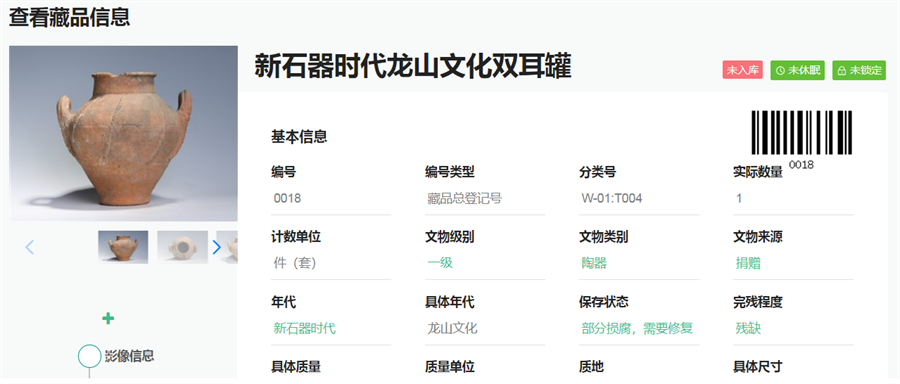Click the 具体质量 field label
900x384 pixels.
(x=296, y=366)
